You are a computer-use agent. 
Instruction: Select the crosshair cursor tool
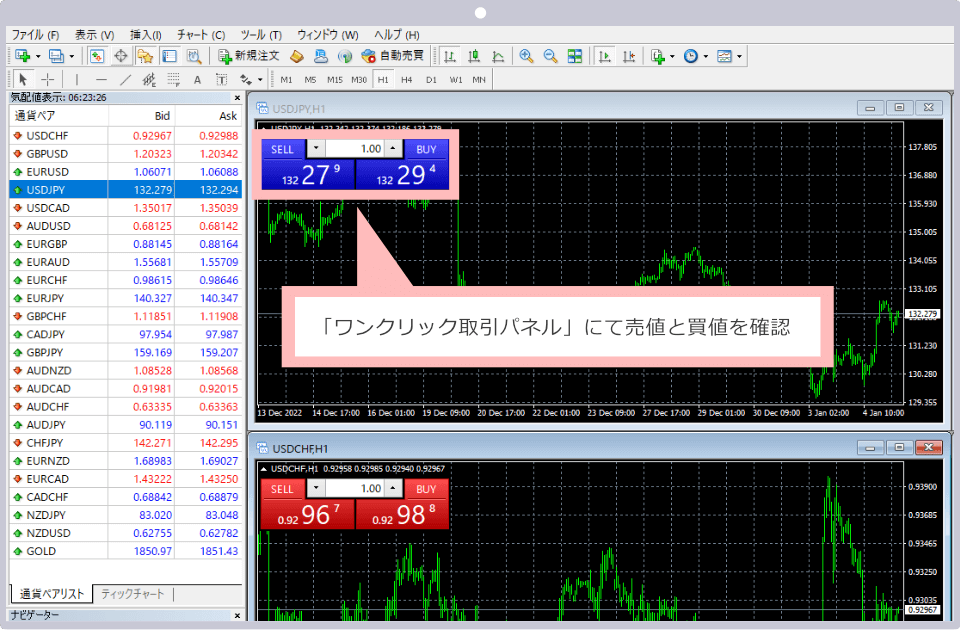point(47,80)
